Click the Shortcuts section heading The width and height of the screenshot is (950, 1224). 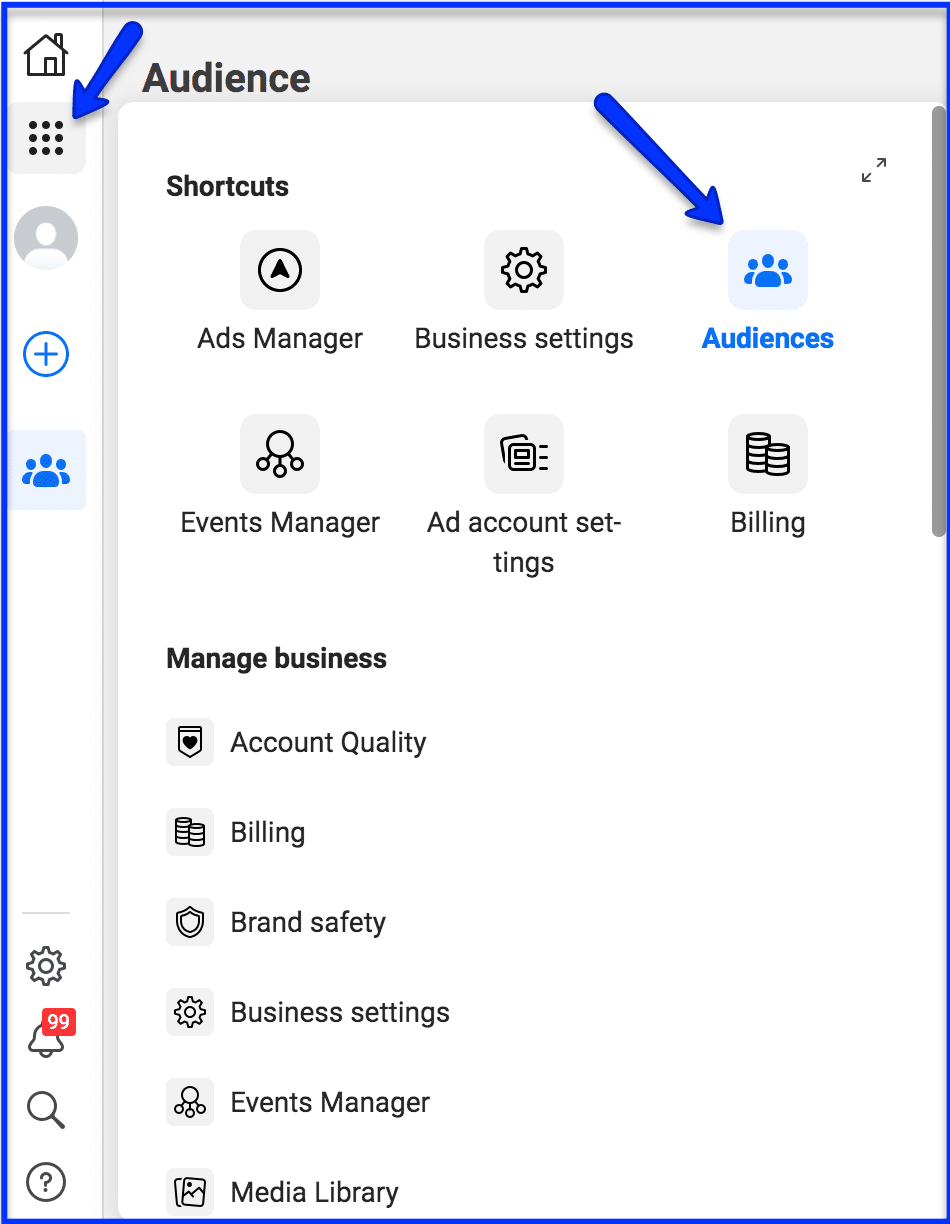(x=227, y=187)
